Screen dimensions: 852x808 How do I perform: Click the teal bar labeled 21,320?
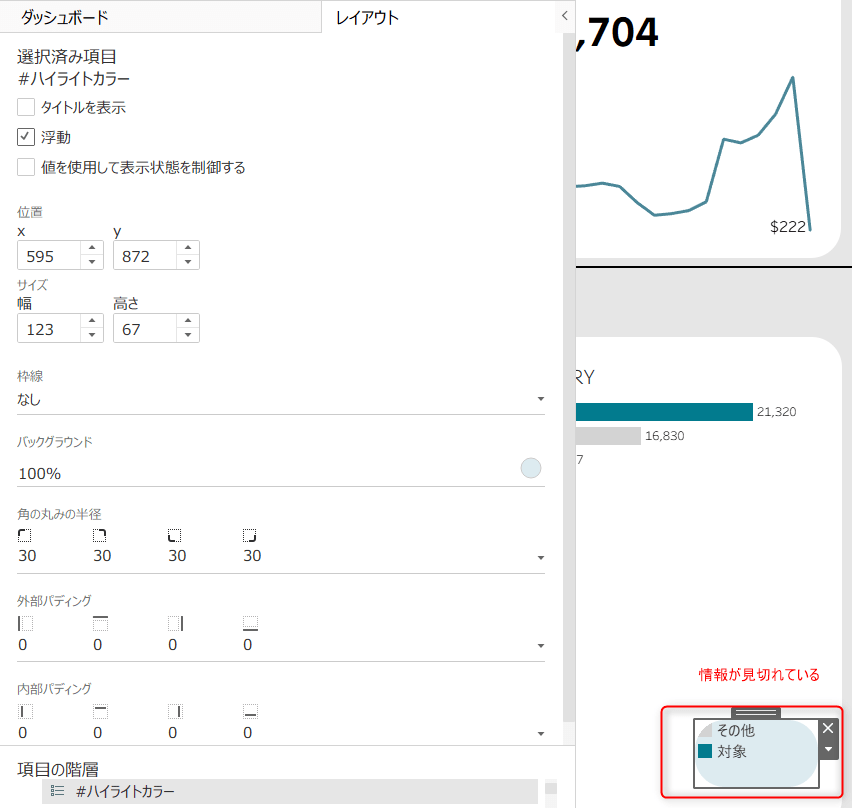tap(664, 412)
